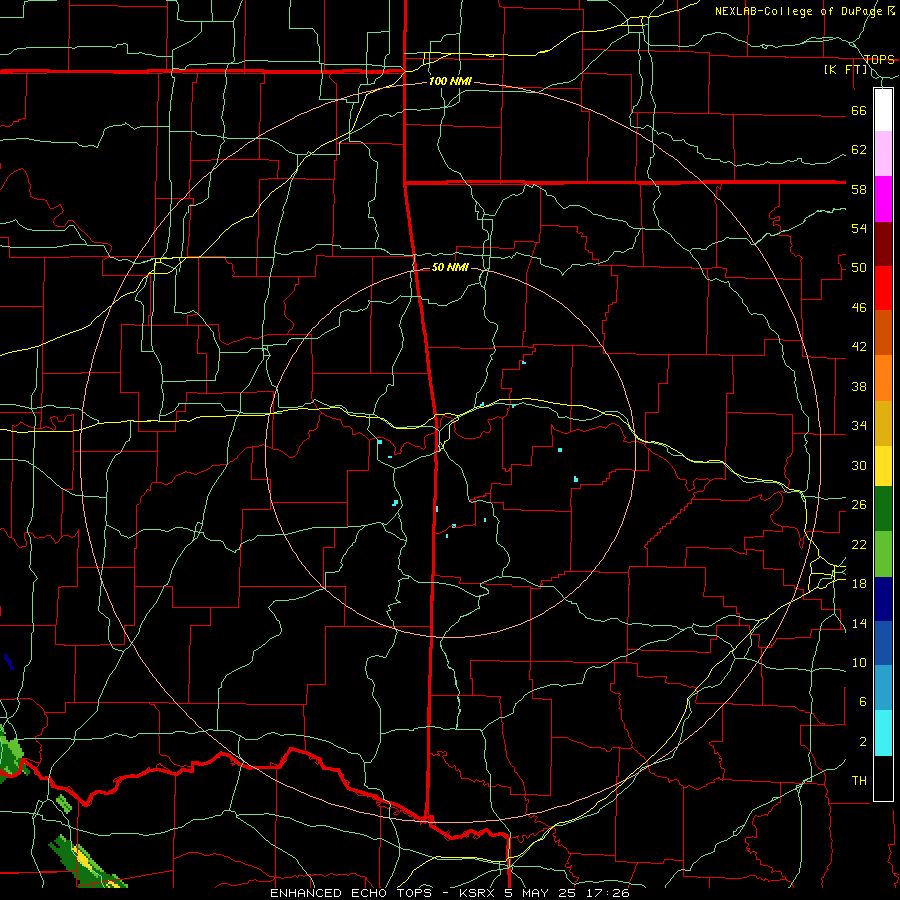
Task: Click the "42" legend value
Action: (x=859, y=347)
